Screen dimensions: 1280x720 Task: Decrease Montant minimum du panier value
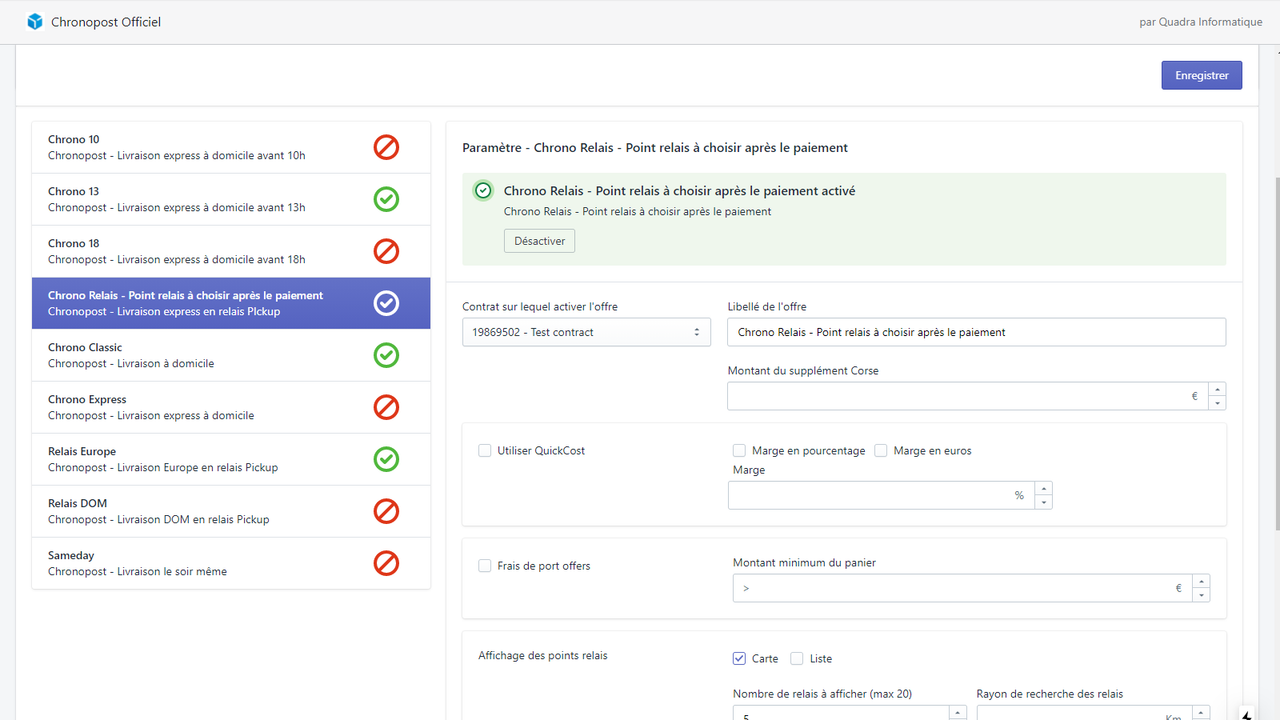(x=1202, y=595)
